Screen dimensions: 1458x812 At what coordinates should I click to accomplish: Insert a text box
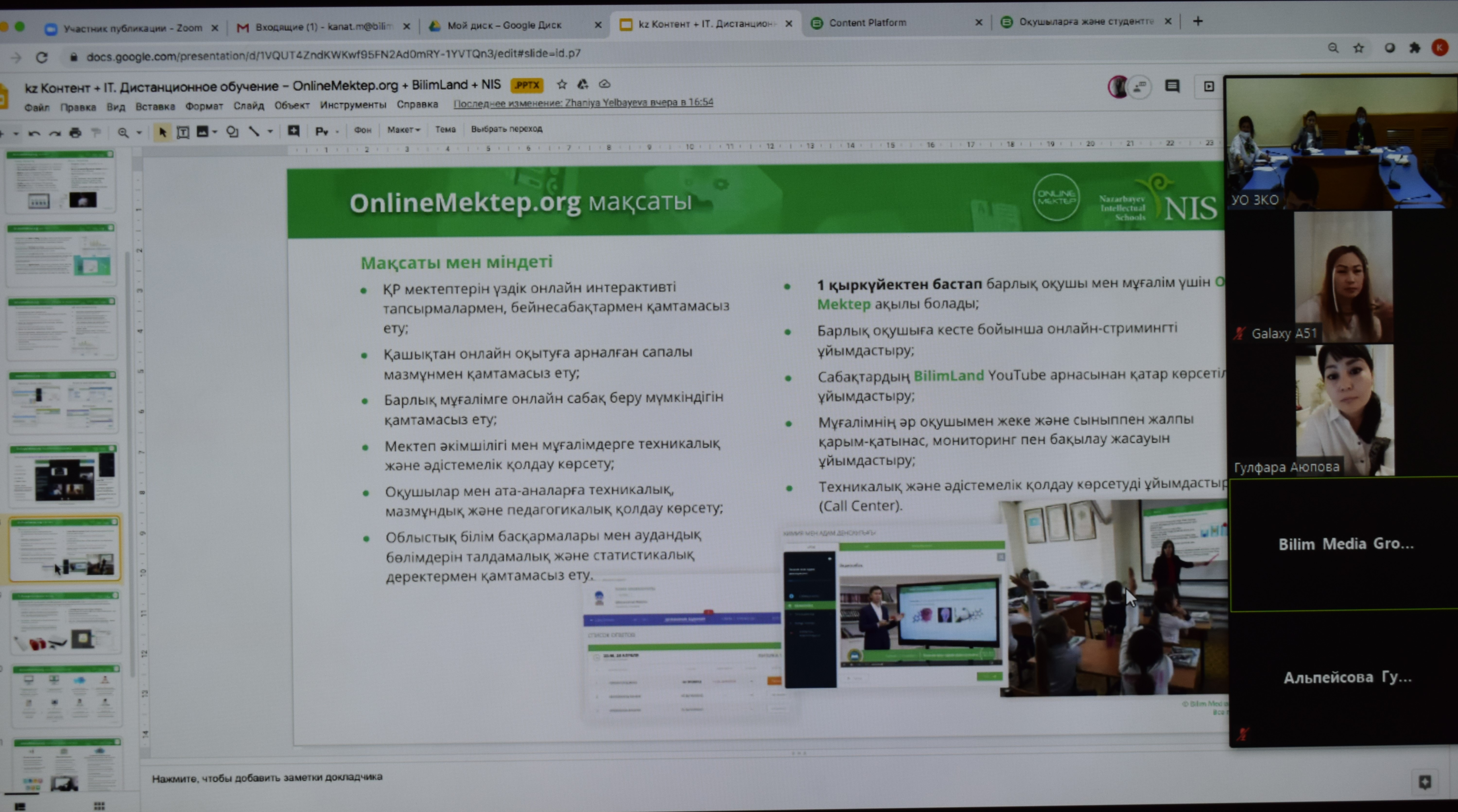pyautogui.click(x=183, y=132)
